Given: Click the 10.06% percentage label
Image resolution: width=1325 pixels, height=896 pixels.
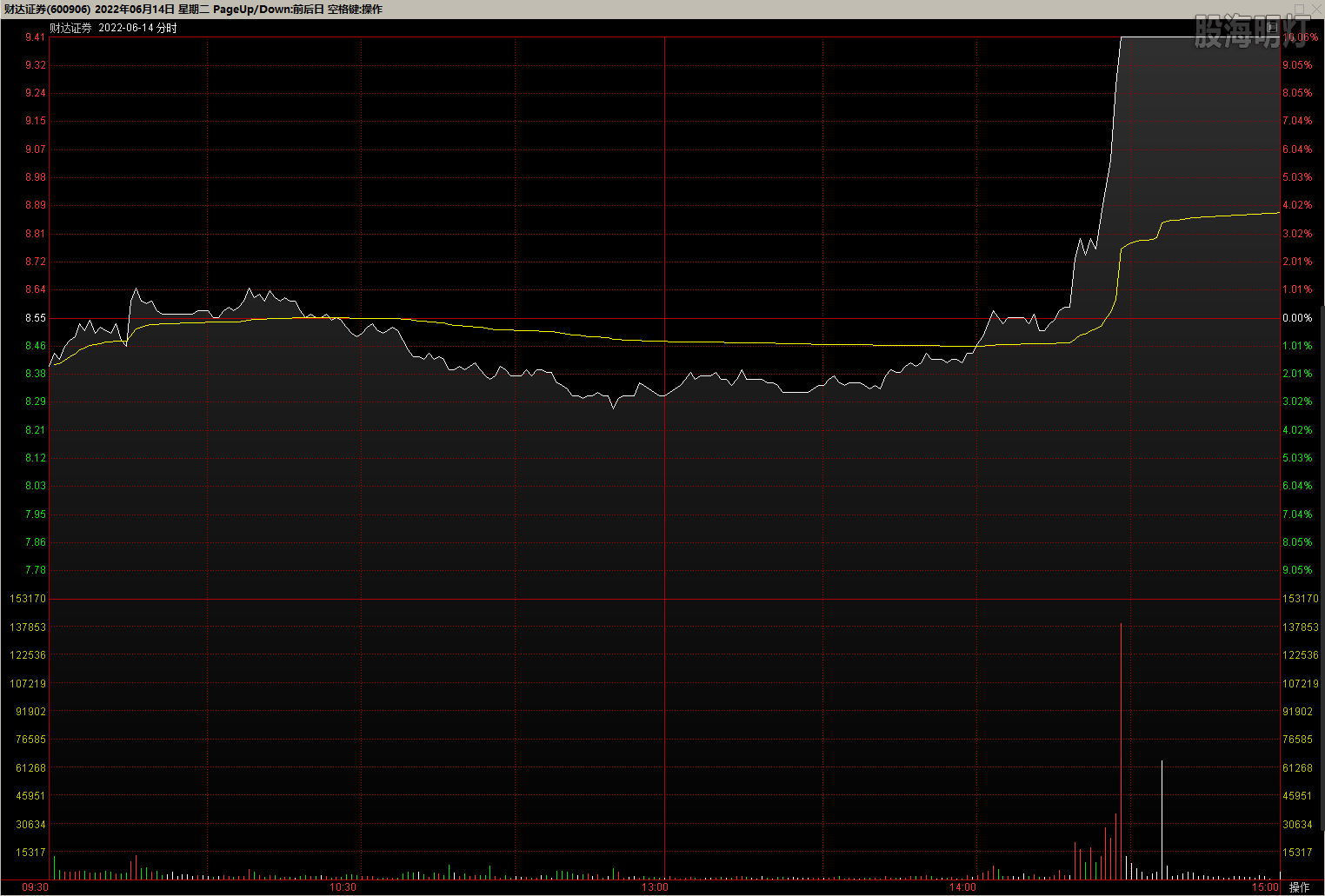Looking at the screenshot, I should tap(1300, 37).
